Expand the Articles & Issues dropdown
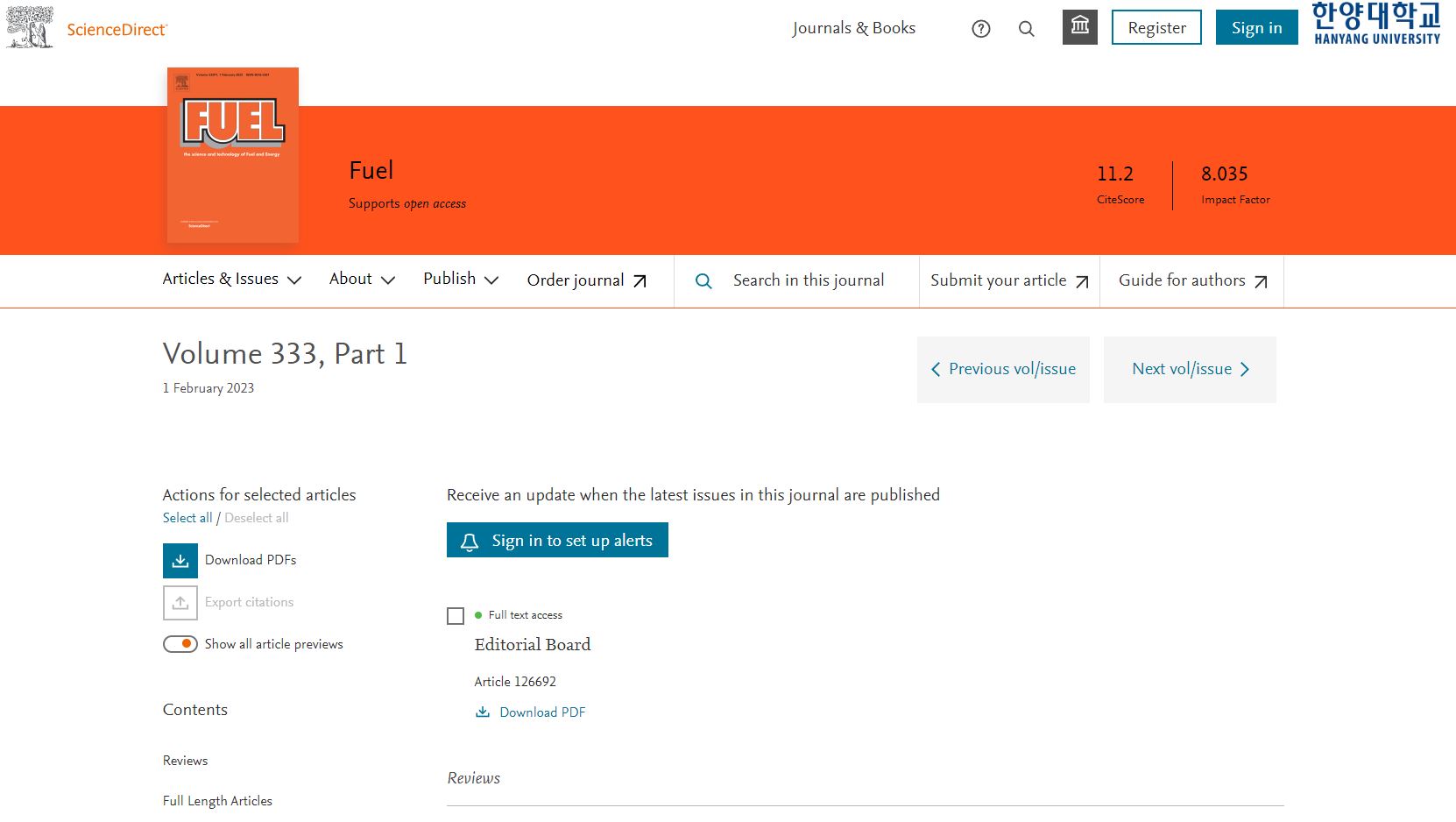This screenshot has height=822, width=1456. [x=231, y=280]
